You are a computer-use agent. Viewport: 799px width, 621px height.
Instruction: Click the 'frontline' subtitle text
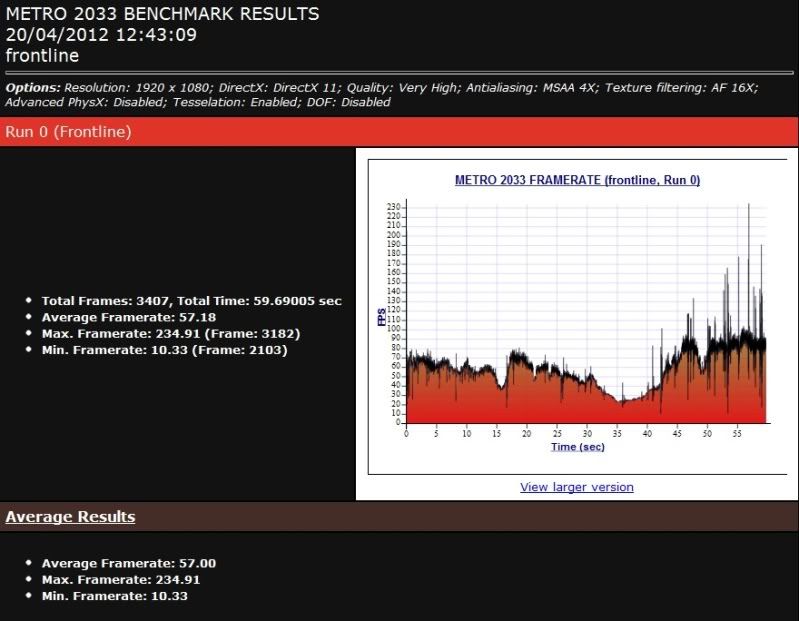tap(42, 56)
